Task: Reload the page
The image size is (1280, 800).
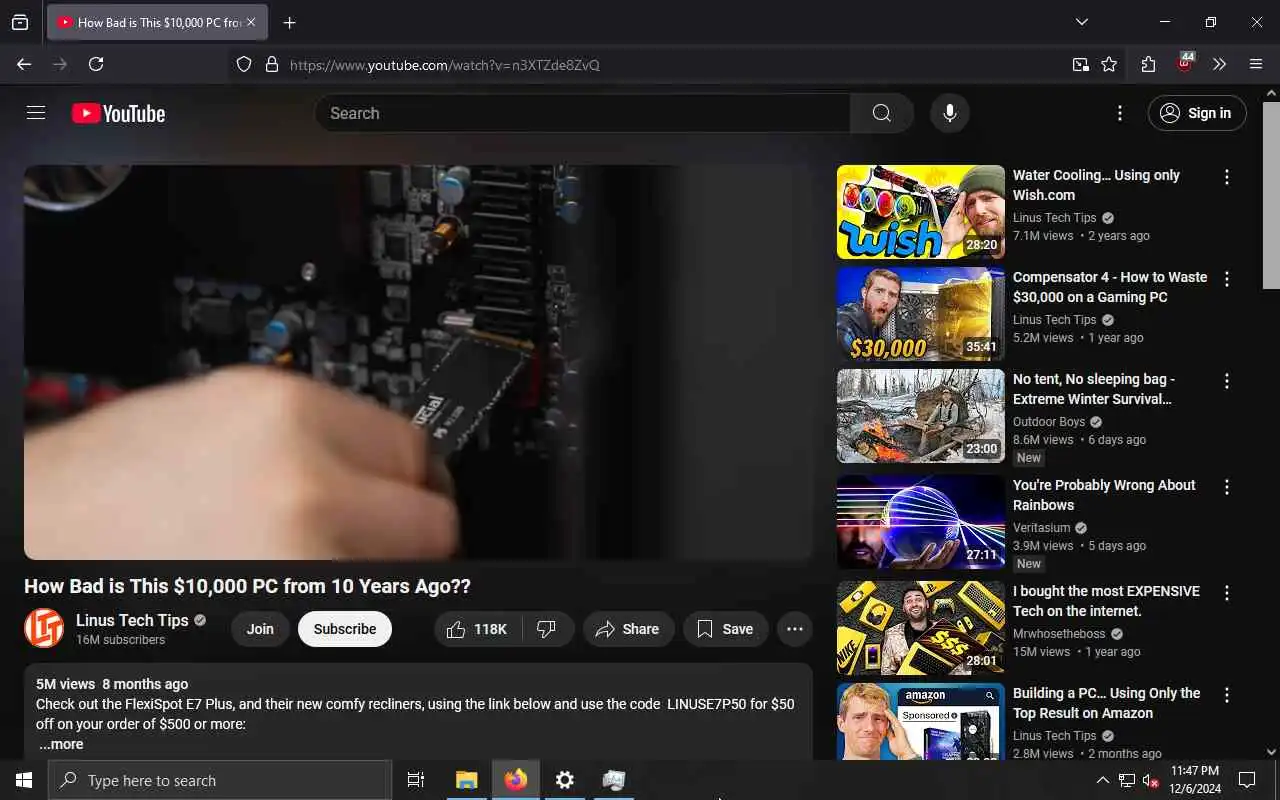Action: click(x=96, y=64)
